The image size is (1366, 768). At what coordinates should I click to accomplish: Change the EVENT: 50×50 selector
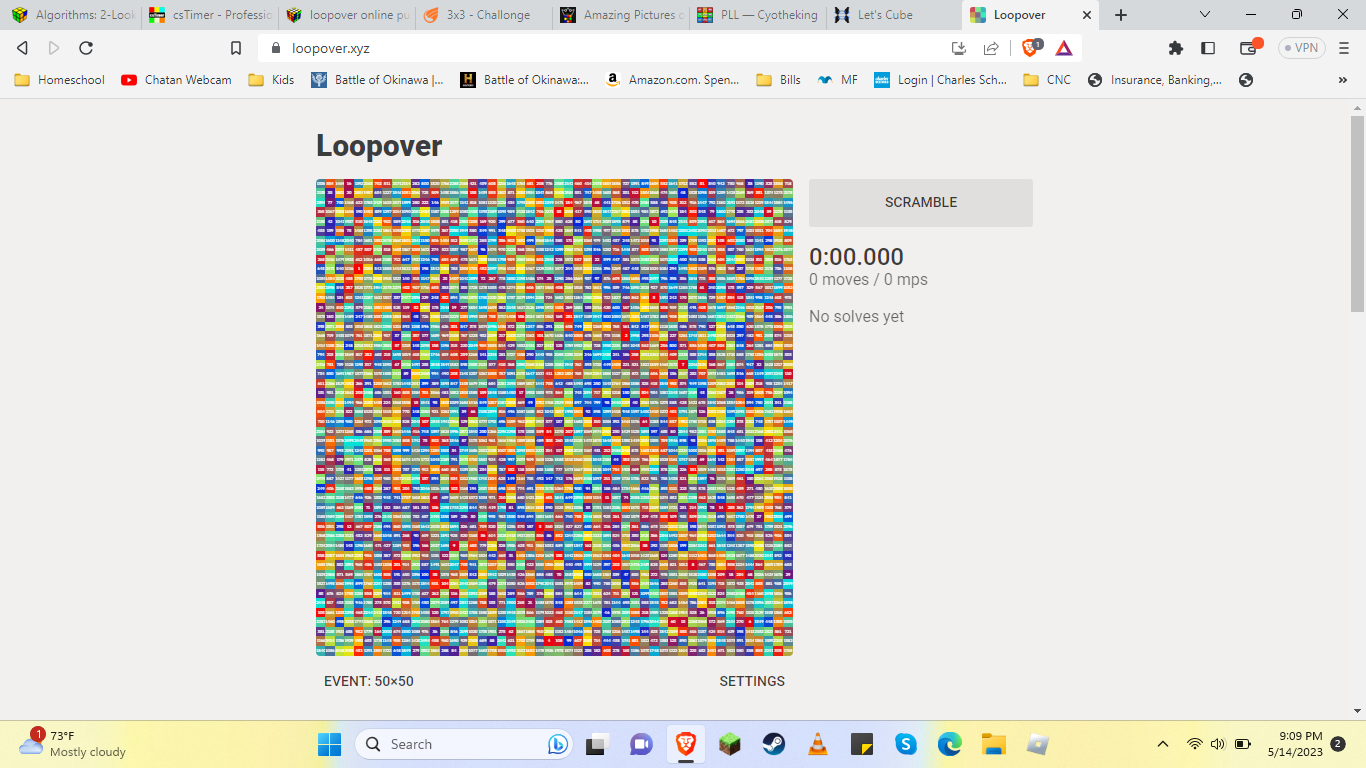click(368, 681)
